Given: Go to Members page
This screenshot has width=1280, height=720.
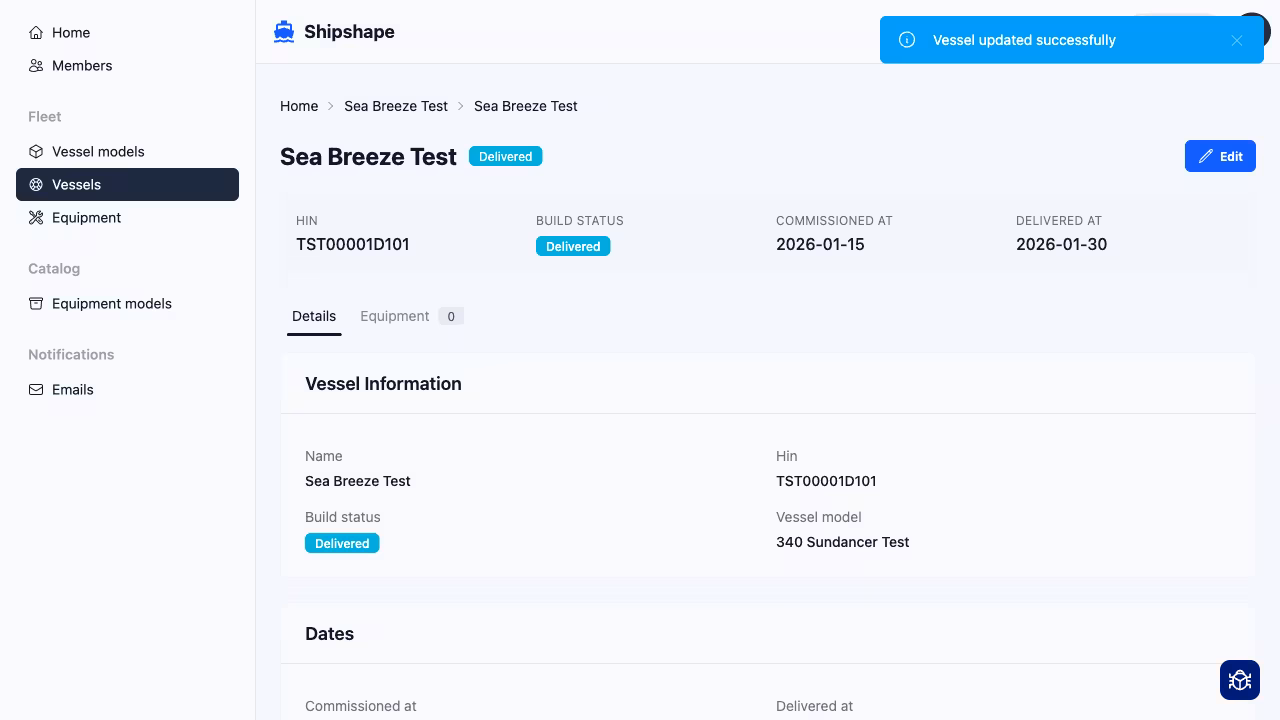Looking at the screenshot, I should (127, 66).
